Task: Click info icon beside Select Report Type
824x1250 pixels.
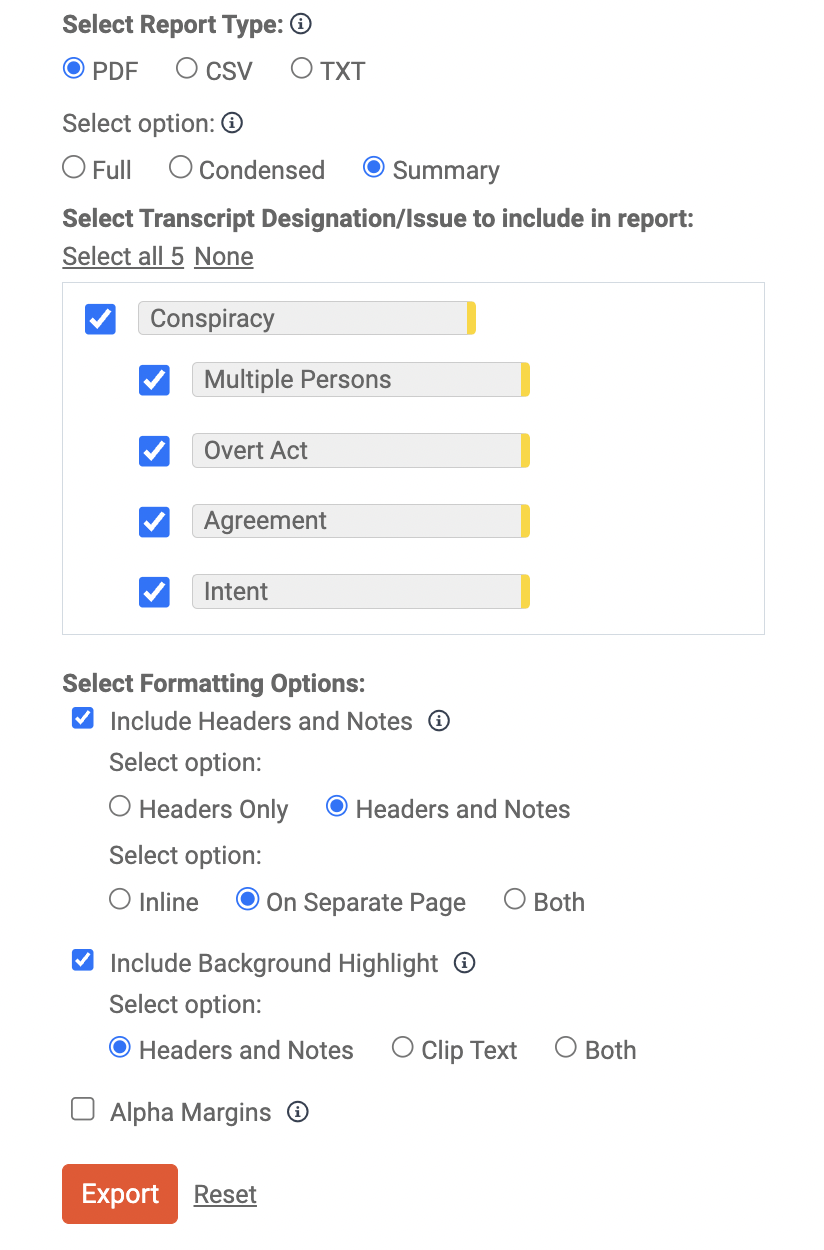Action: point(301,24)
